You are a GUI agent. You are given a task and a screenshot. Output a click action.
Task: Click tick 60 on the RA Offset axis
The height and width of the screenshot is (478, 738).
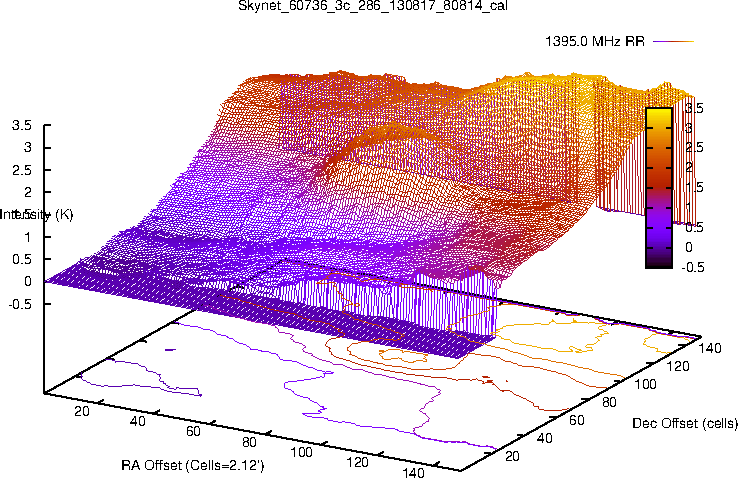(x=193, y=431)
